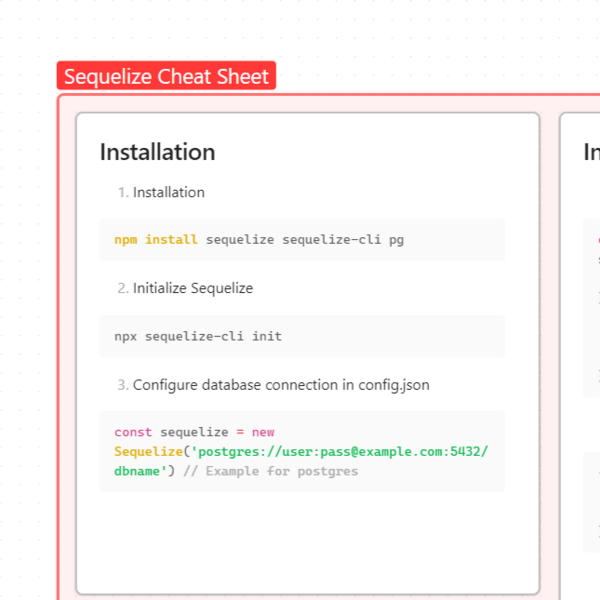Click the first list item "Installation"
This screenshot has height=600, width=600.
coord(168,192)
